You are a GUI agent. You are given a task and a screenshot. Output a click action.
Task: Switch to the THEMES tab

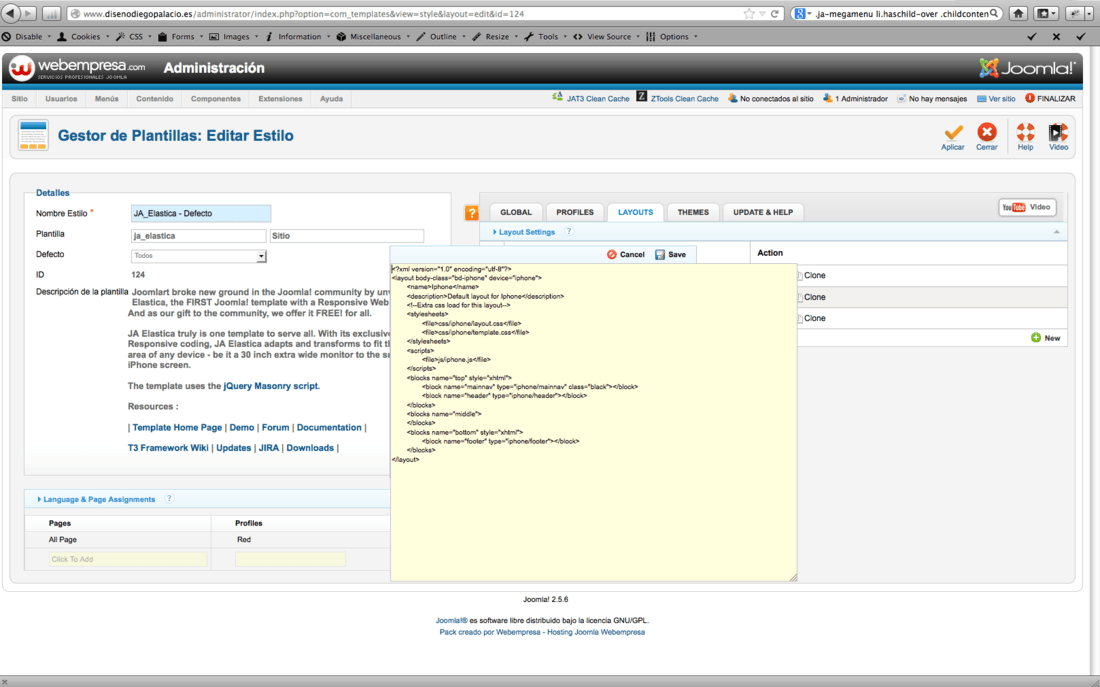[693, 213]
